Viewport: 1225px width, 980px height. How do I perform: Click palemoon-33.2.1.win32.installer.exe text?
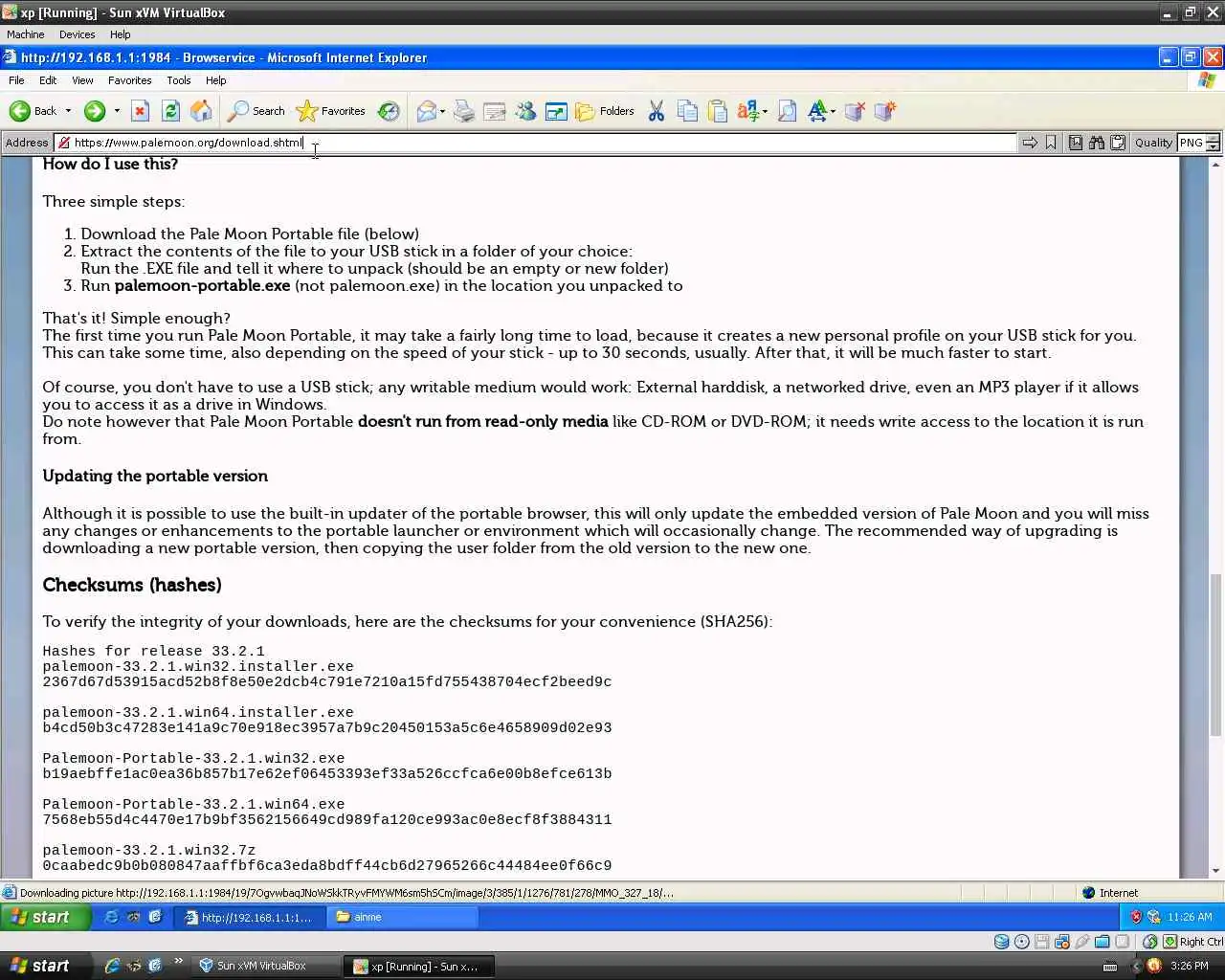coord(198,666)
